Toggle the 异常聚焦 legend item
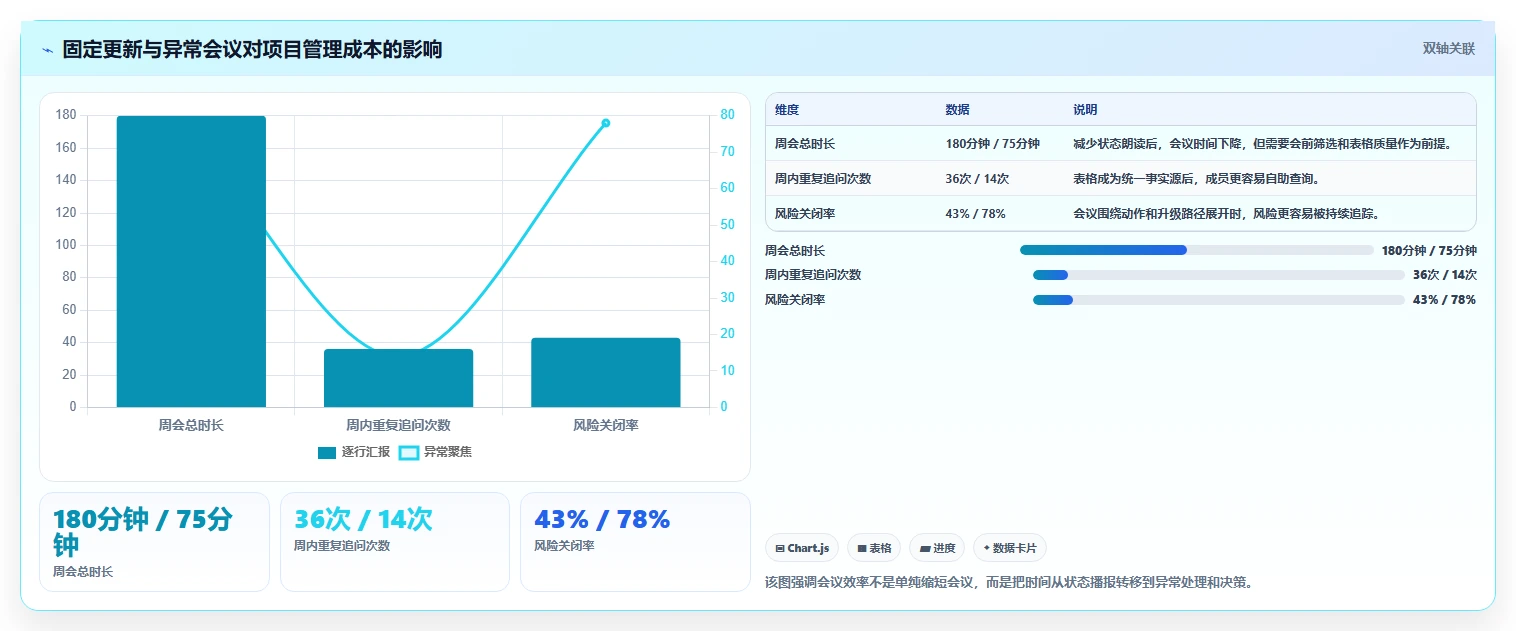1516x631 pixels. point(435,452)
